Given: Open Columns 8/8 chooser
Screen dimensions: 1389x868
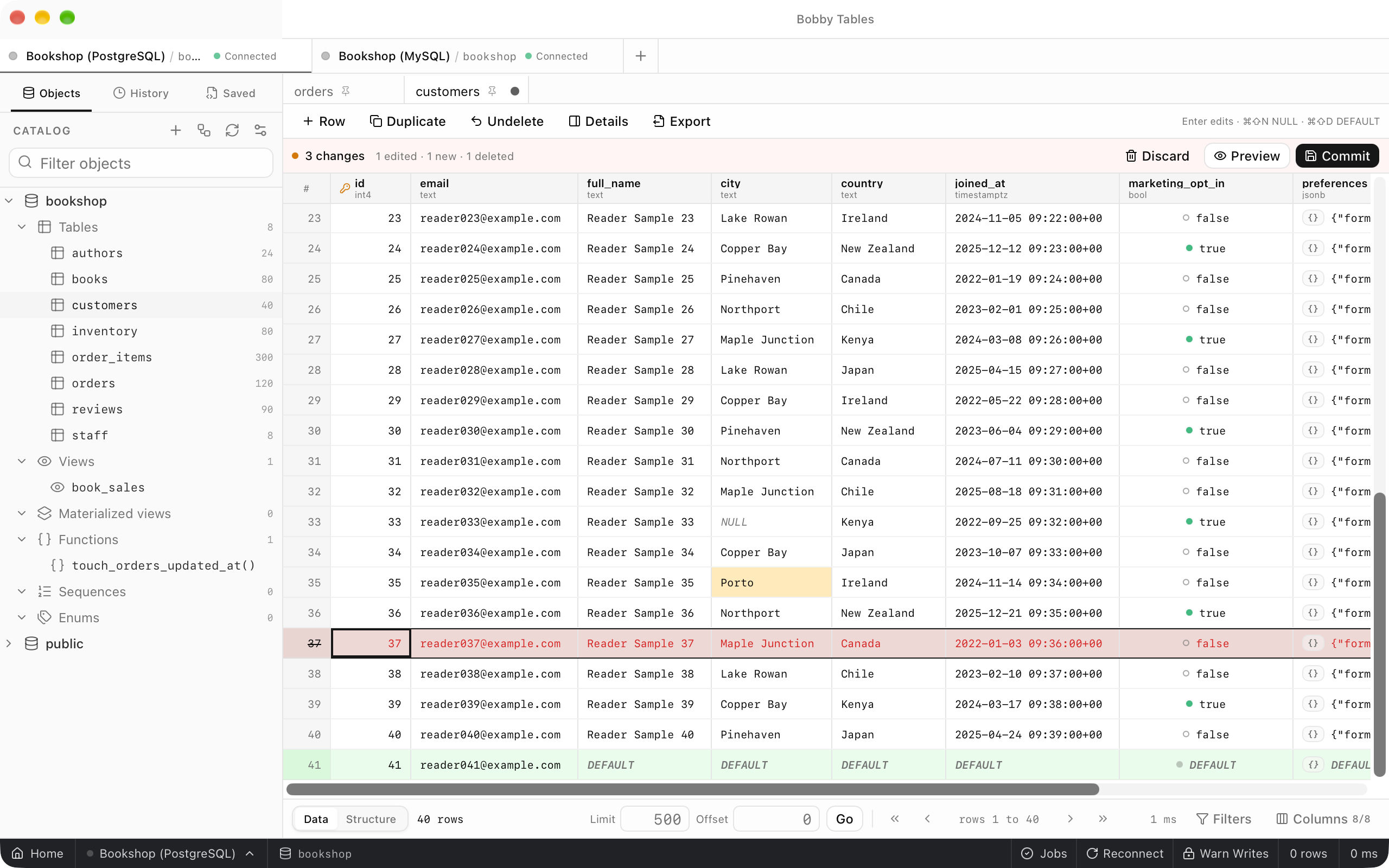Looking at the screenshot, I should pos(1323,819).
